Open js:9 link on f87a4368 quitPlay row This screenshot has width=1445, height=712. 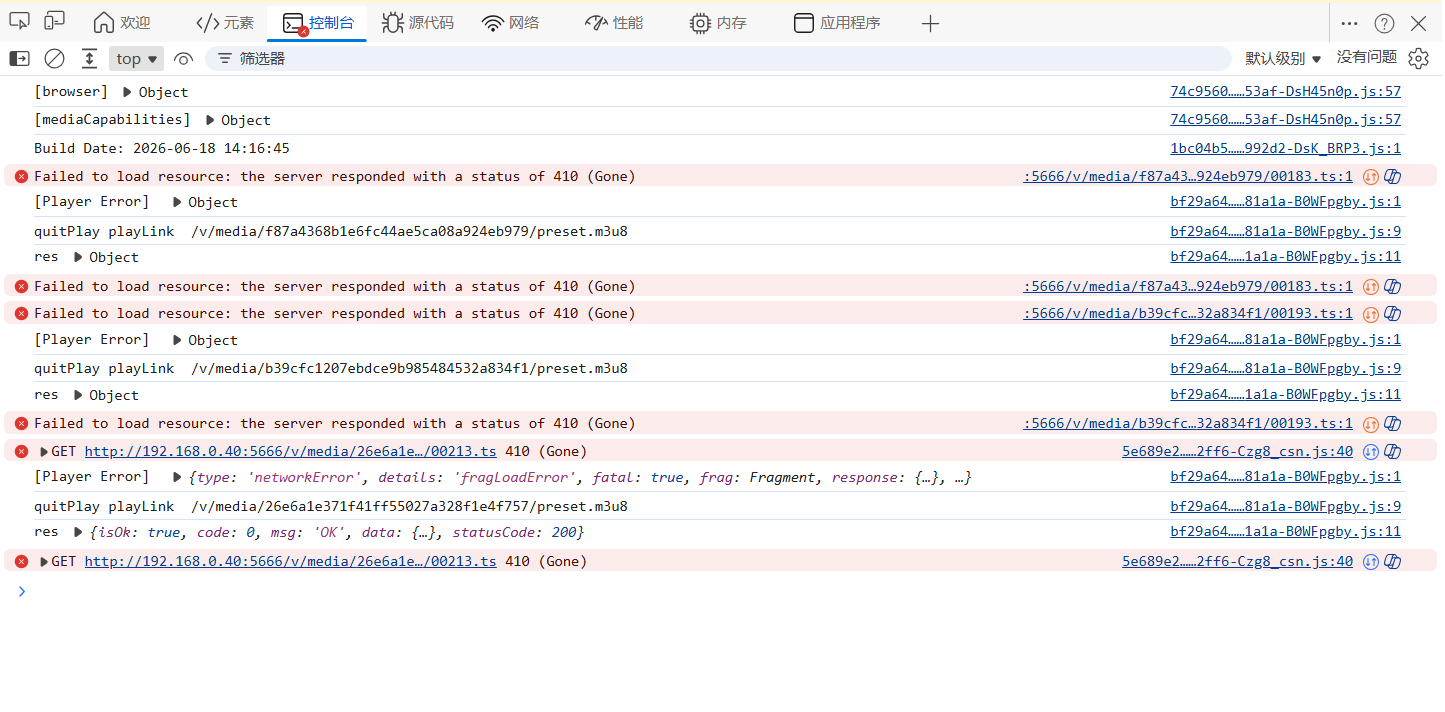[1285, 231]
